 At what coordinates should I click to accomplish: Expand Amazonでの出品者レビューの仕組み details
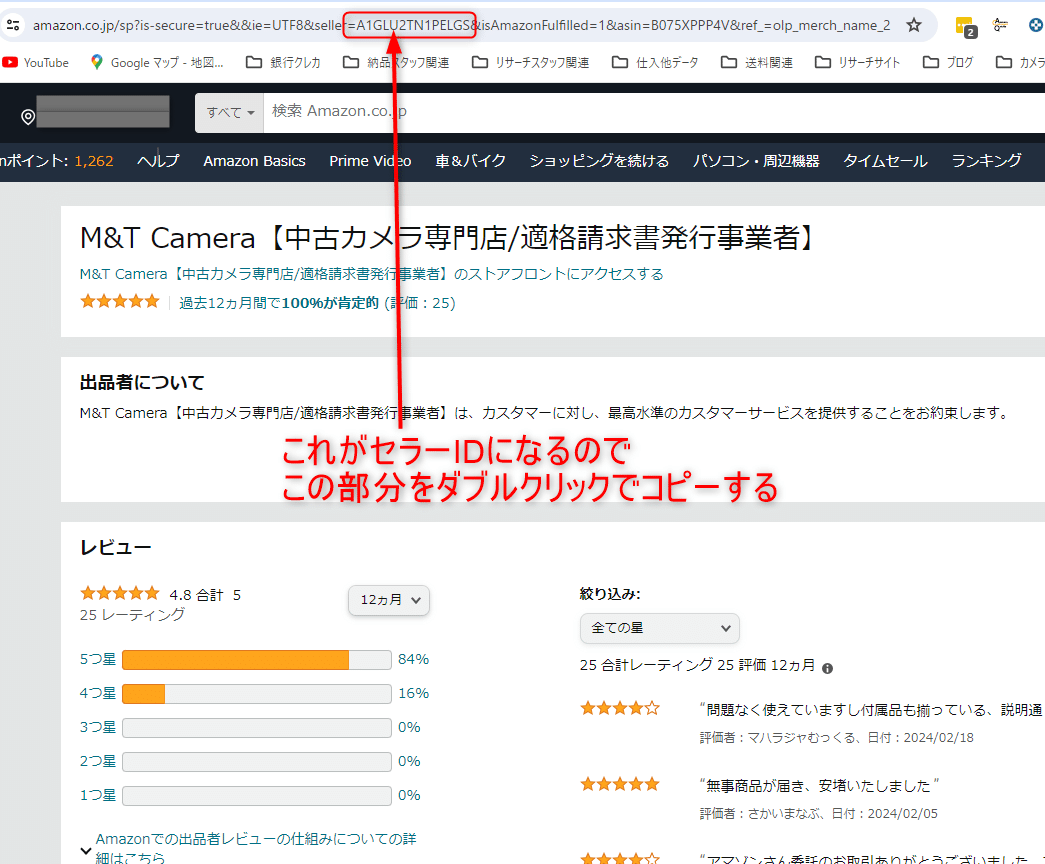click(249, 848)
